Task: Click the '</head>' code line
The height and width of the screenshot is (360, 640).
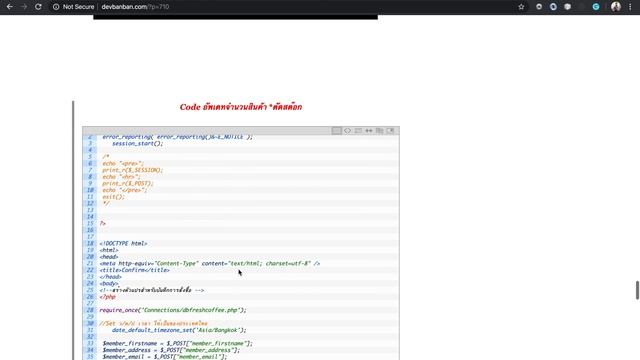Action: [110, 277]
